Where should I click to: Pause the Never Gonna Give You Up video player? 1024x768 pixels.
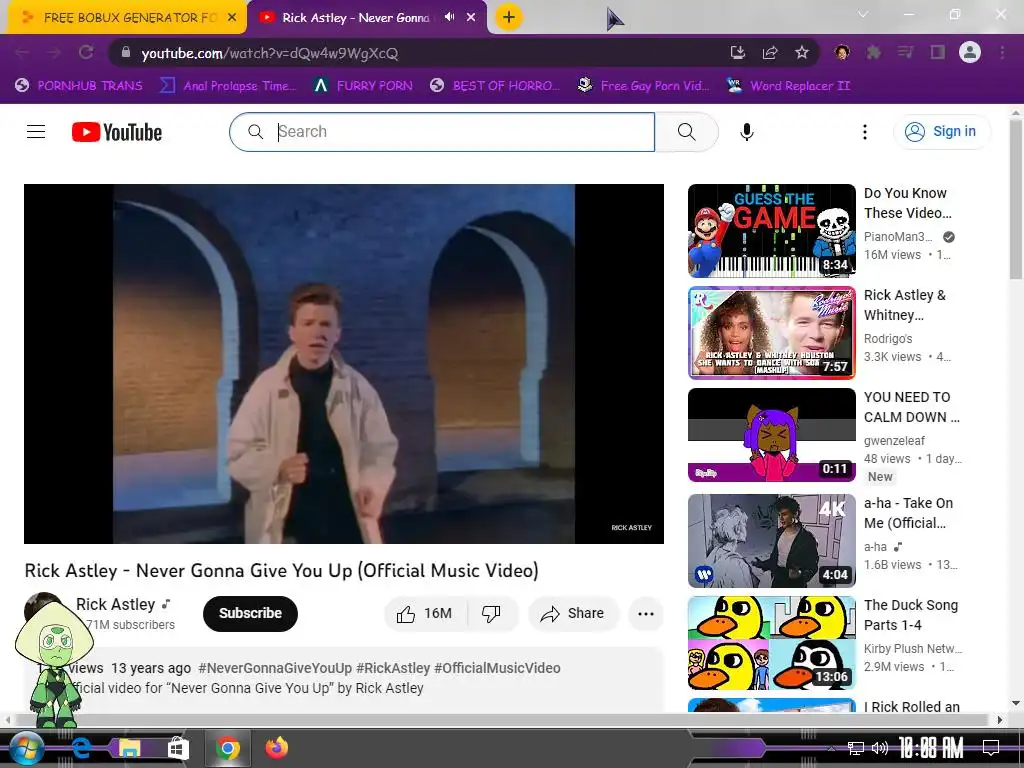(x=344, y=364)
